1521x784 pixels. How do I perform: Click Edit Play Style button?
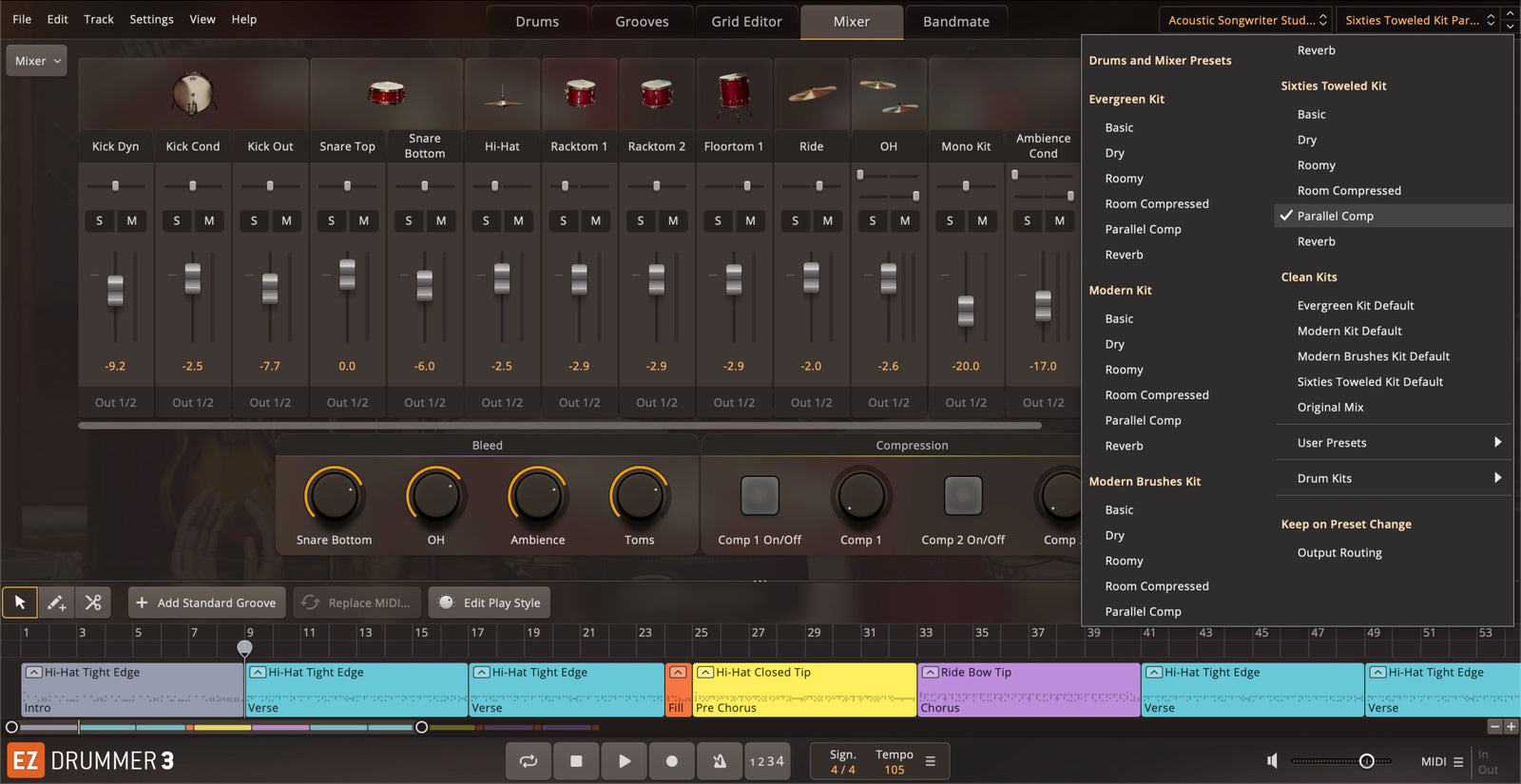[x=490, y=602]
